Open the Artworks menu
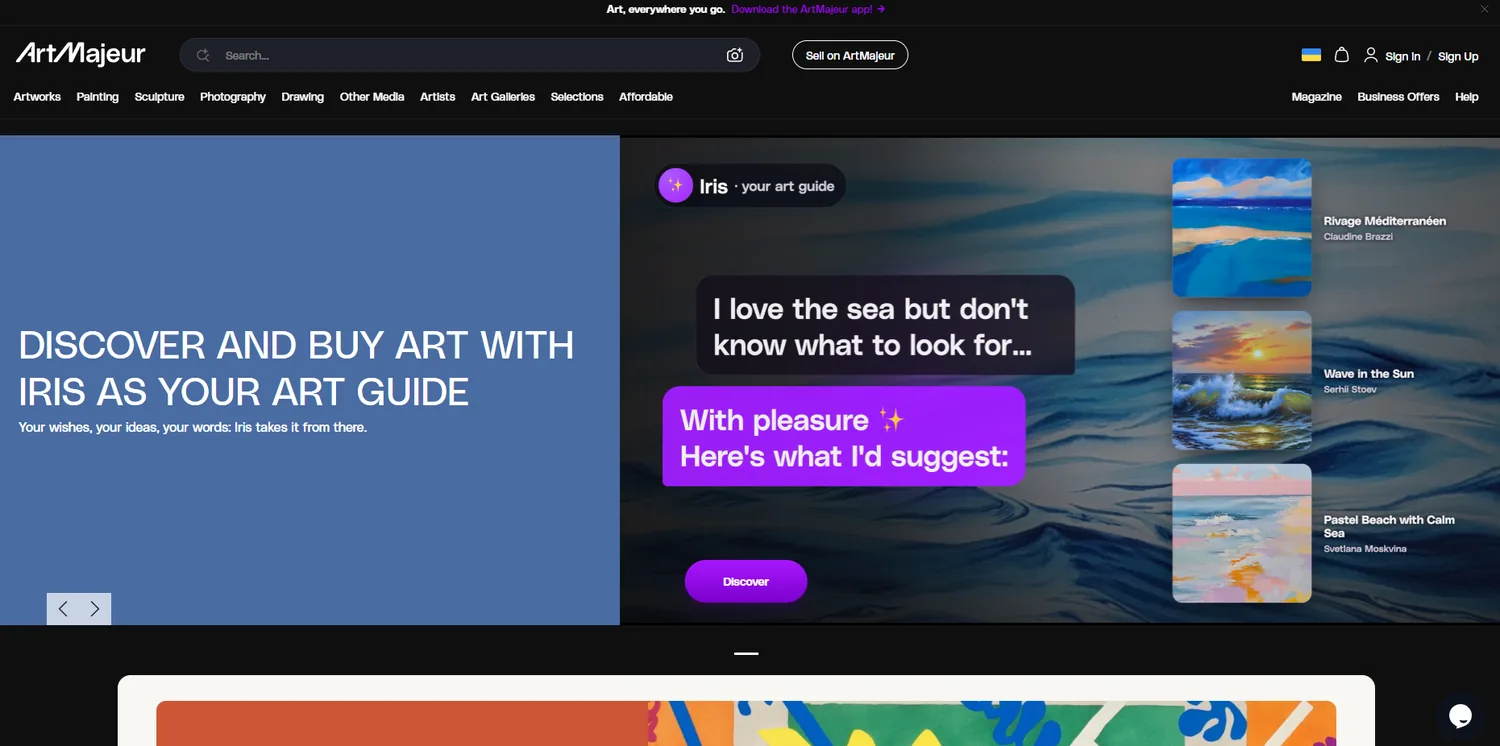Image resolution: width=1500 pixels, height=746 pixels. (x=37, y=97)
